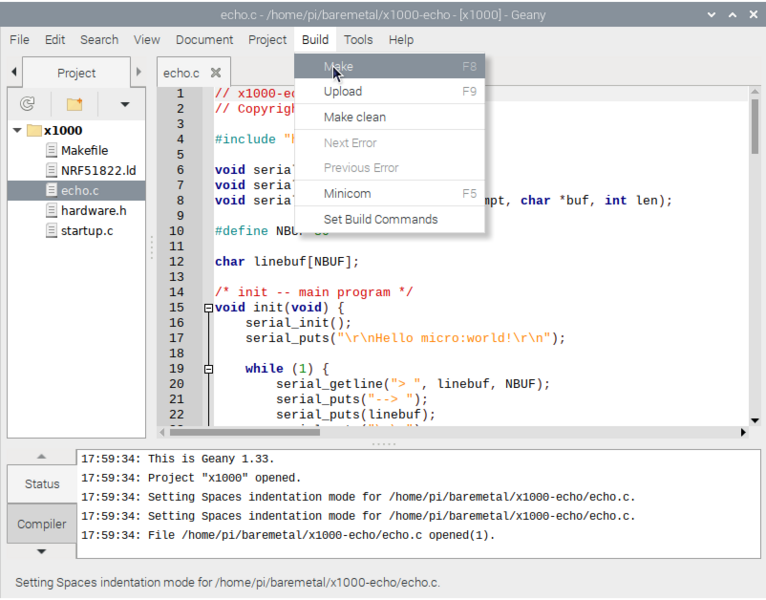The image size is (766, 600).
Task: Open the Help menu
Action: pyautogui.click(x=401, y=40)
